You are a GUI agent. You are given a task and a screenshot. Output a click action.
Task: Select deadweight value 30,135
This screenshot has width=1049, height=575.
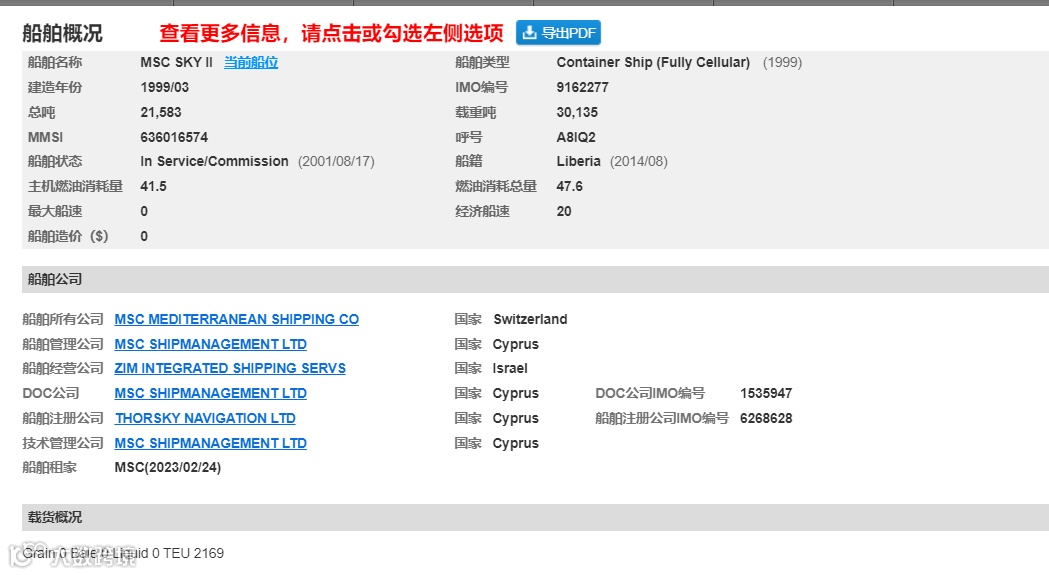577,112
